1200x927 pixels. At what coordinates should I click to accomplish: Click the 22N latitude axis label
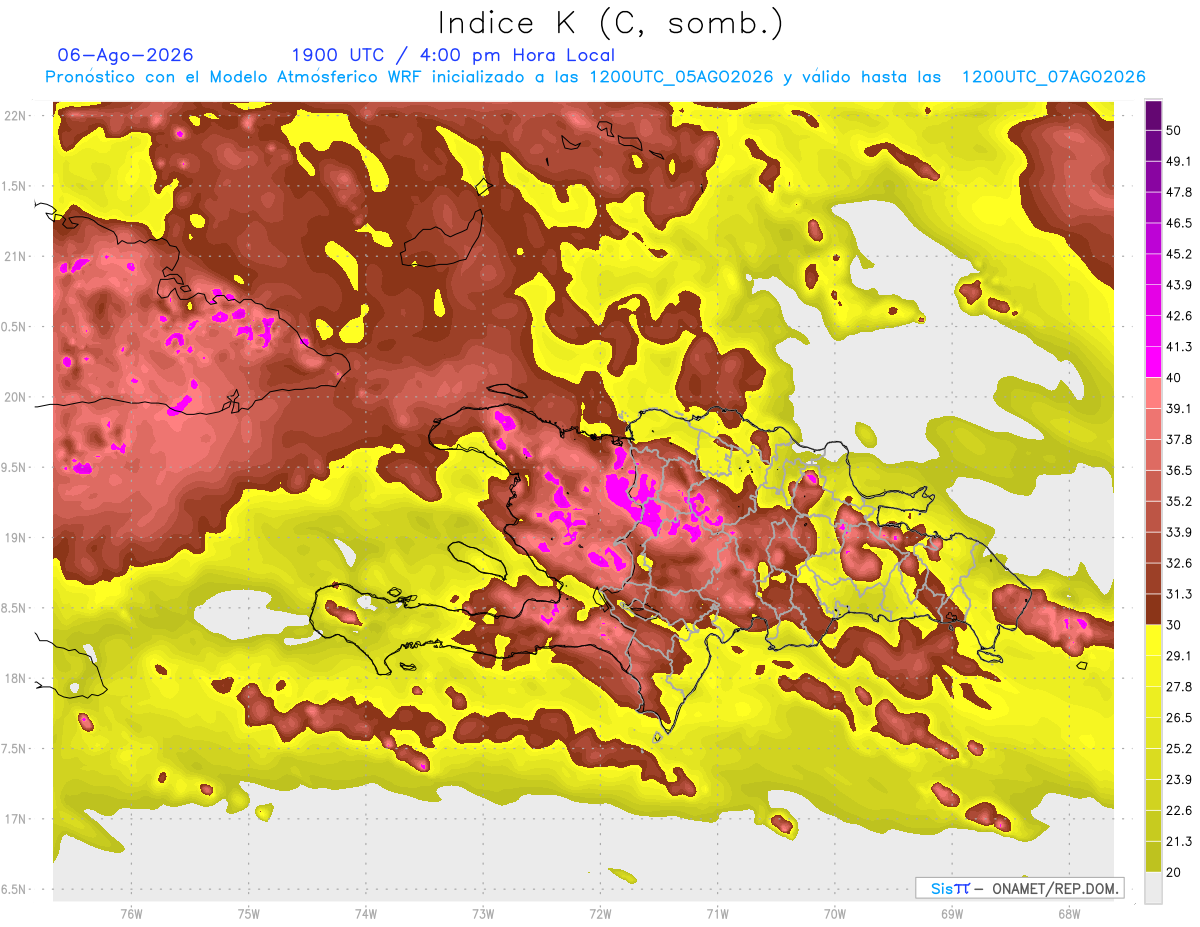point(16,116)
